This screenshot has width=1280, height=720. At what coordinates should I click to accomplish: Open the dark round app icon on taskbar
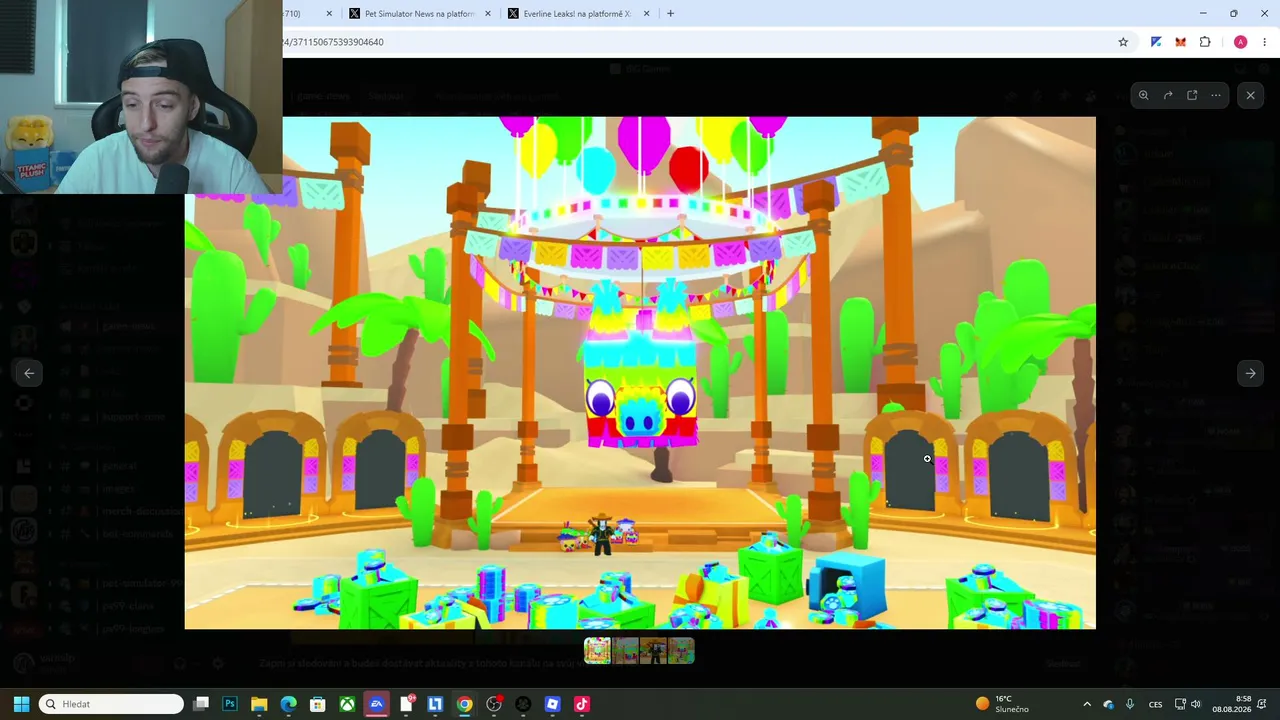coord(523,704)
